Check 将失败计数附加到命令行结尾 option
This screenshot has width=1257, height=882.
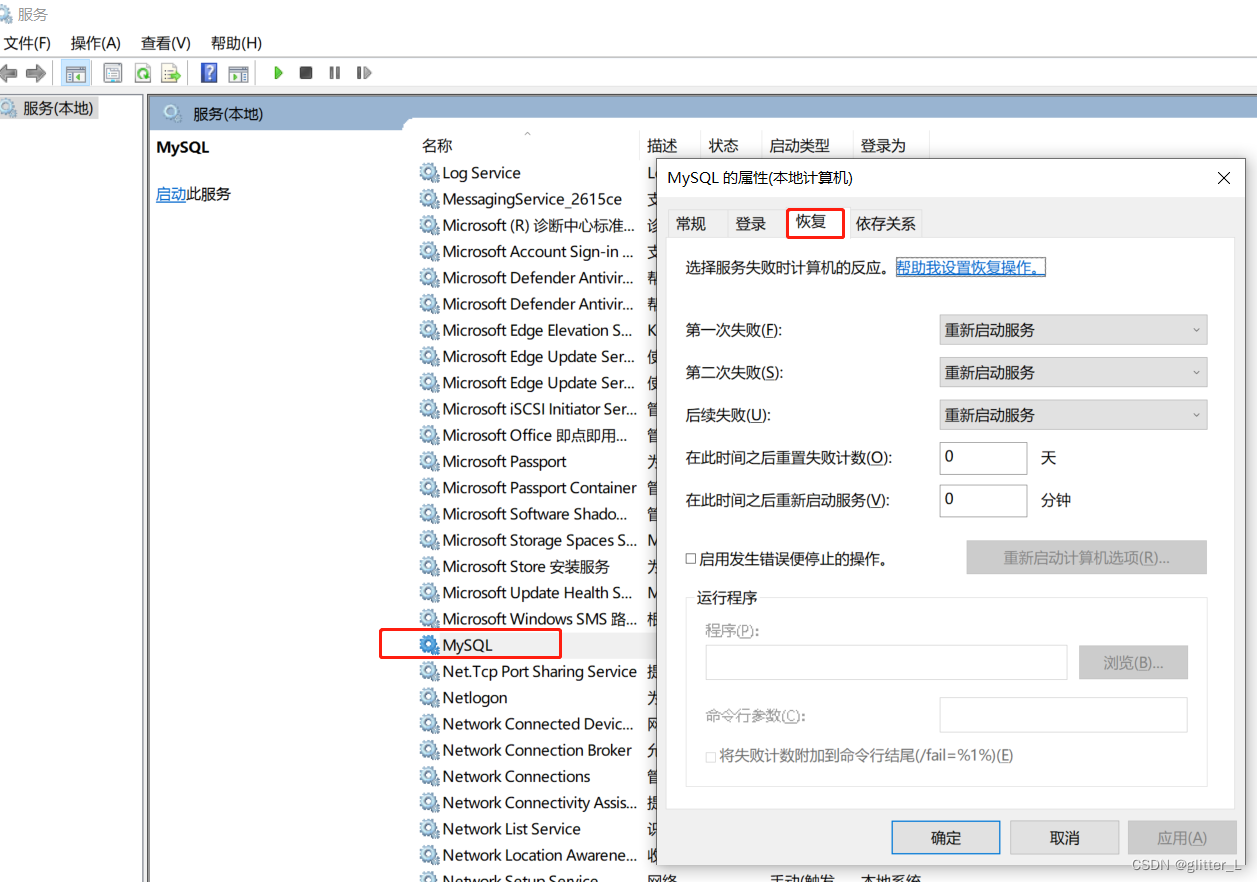coord(711,756)
